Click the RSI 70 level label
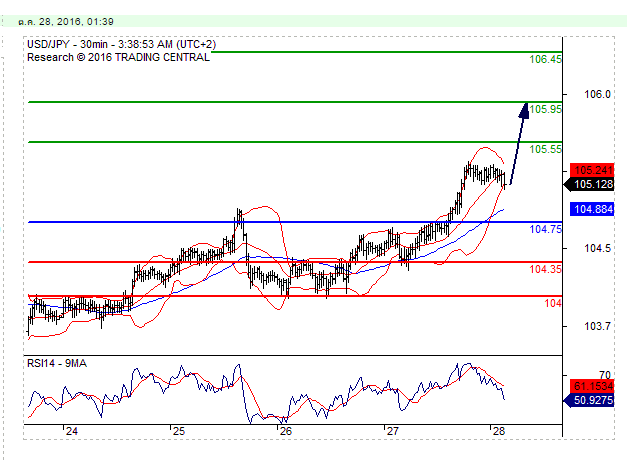 tap(605, 375)
